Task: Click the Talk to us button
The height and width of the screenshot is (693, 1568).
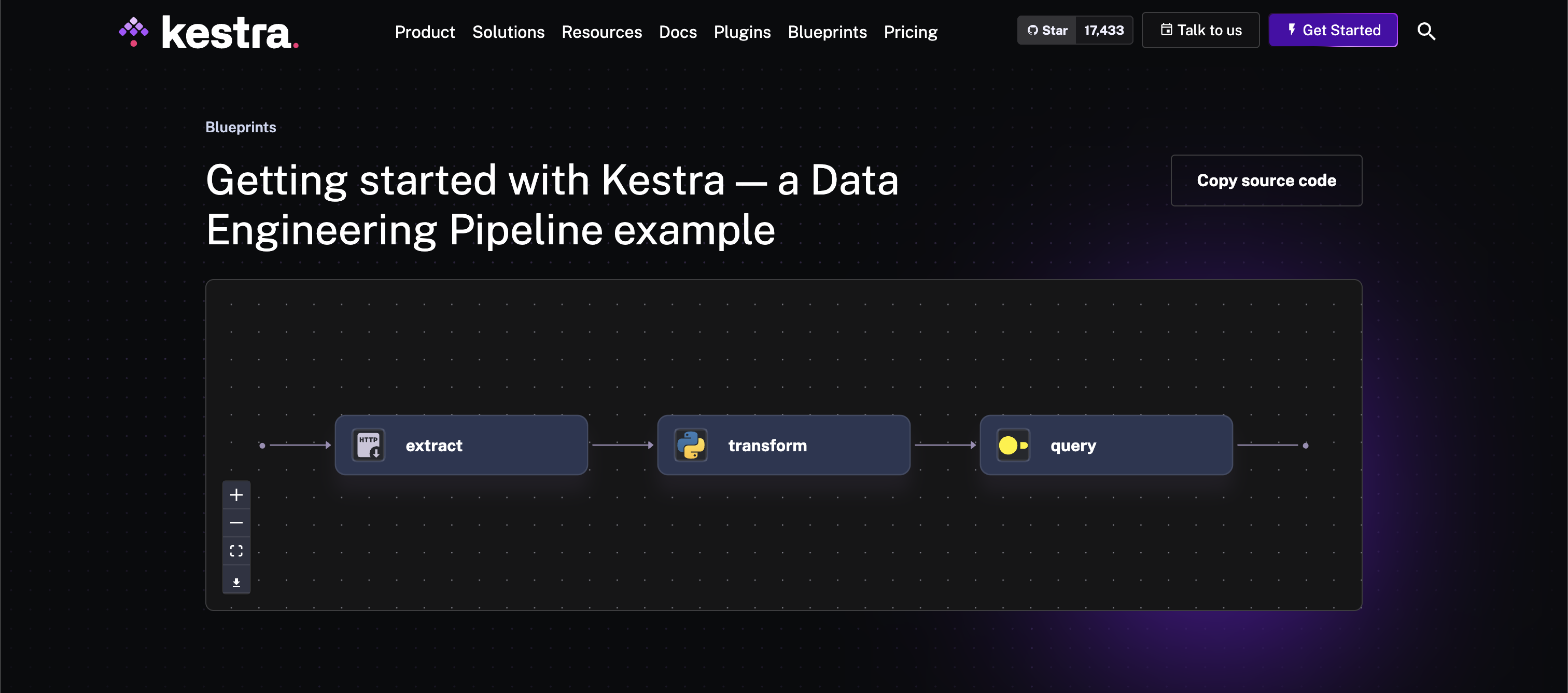Action: [1200, 31]
